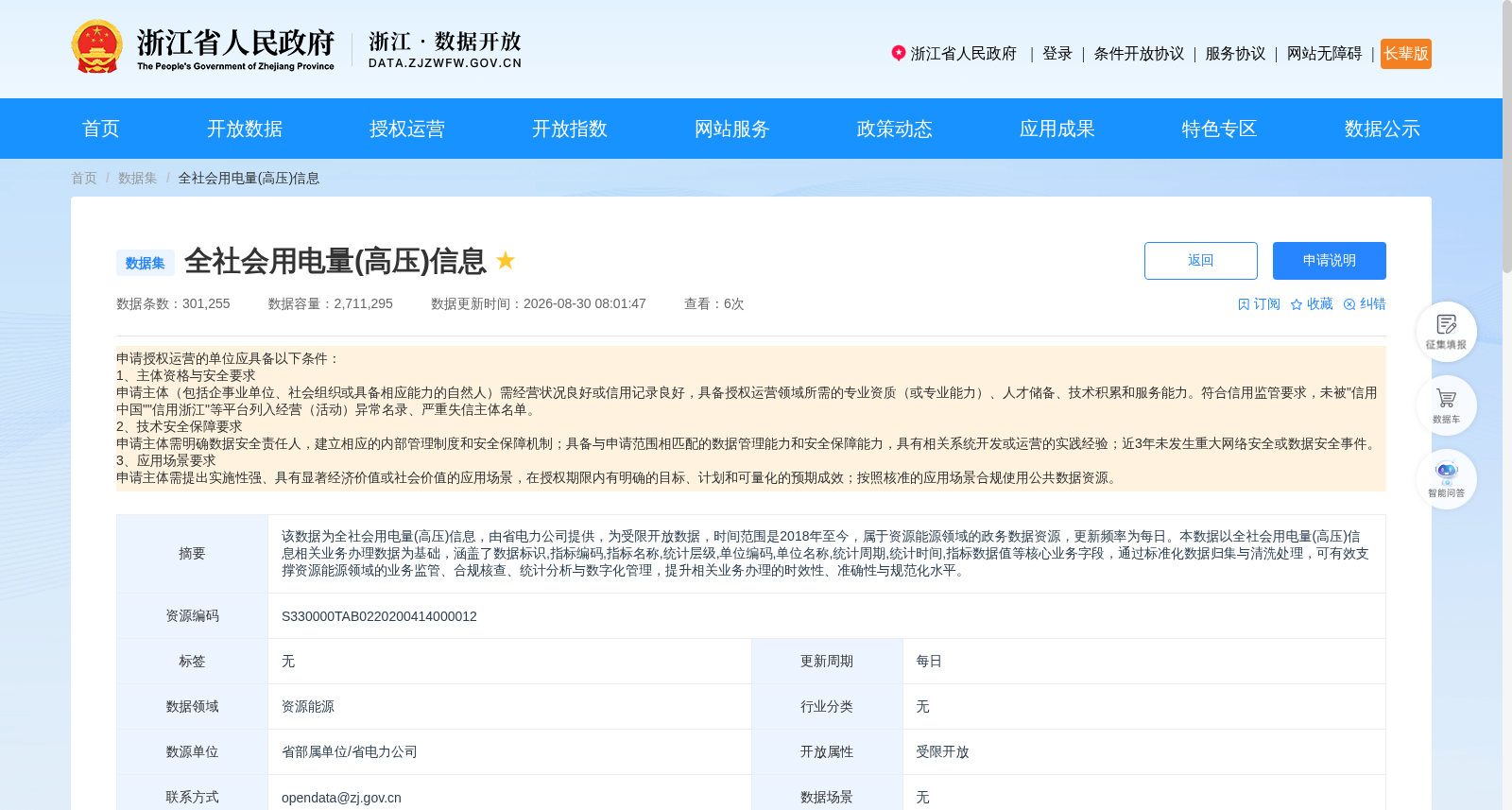The height and width of the screenshot is (810, 1512).
Task: Open the 开放数据 navigation menu
Action: (245, 129)
